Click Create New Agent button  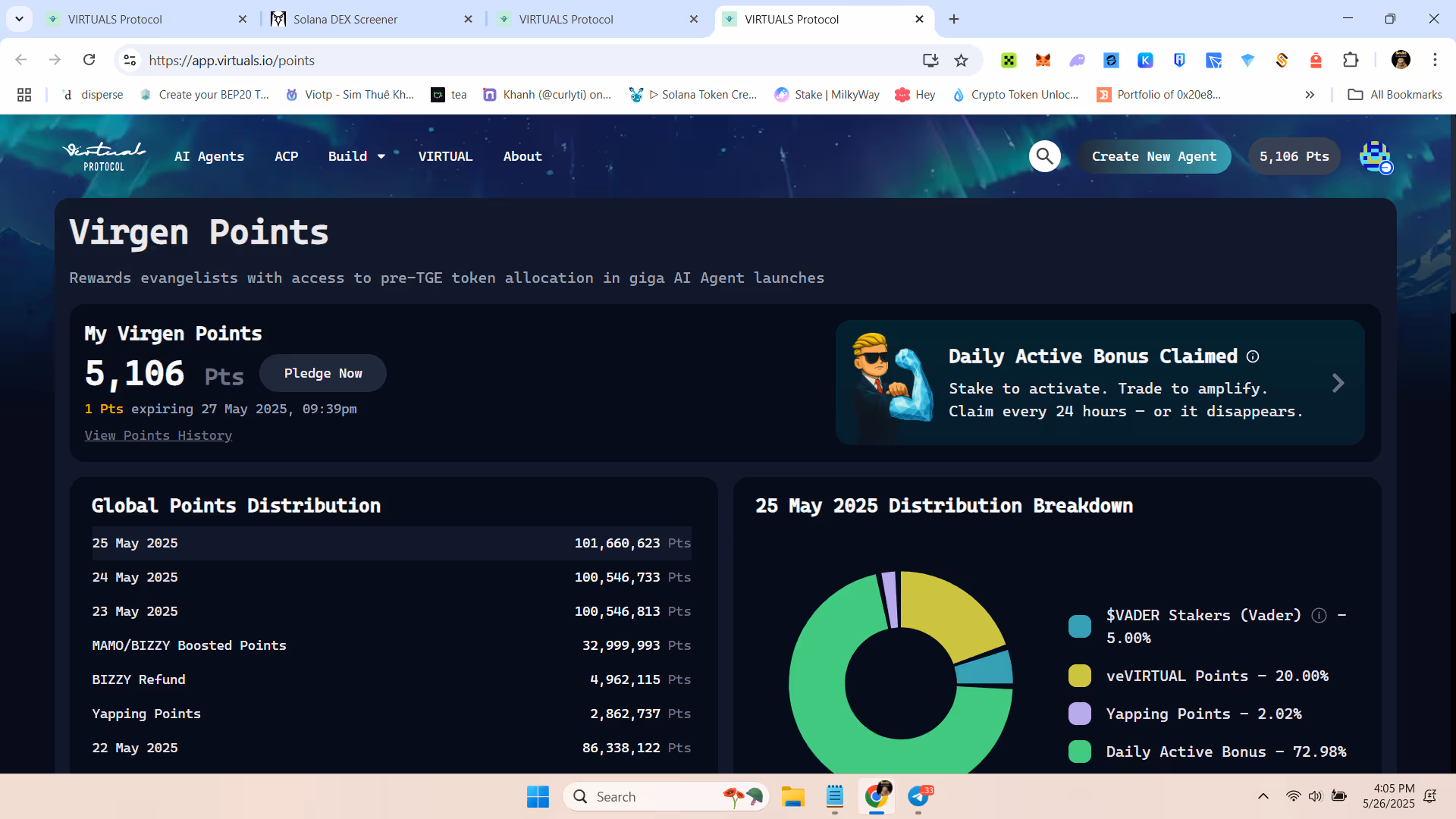click(x=1153, y=156)
